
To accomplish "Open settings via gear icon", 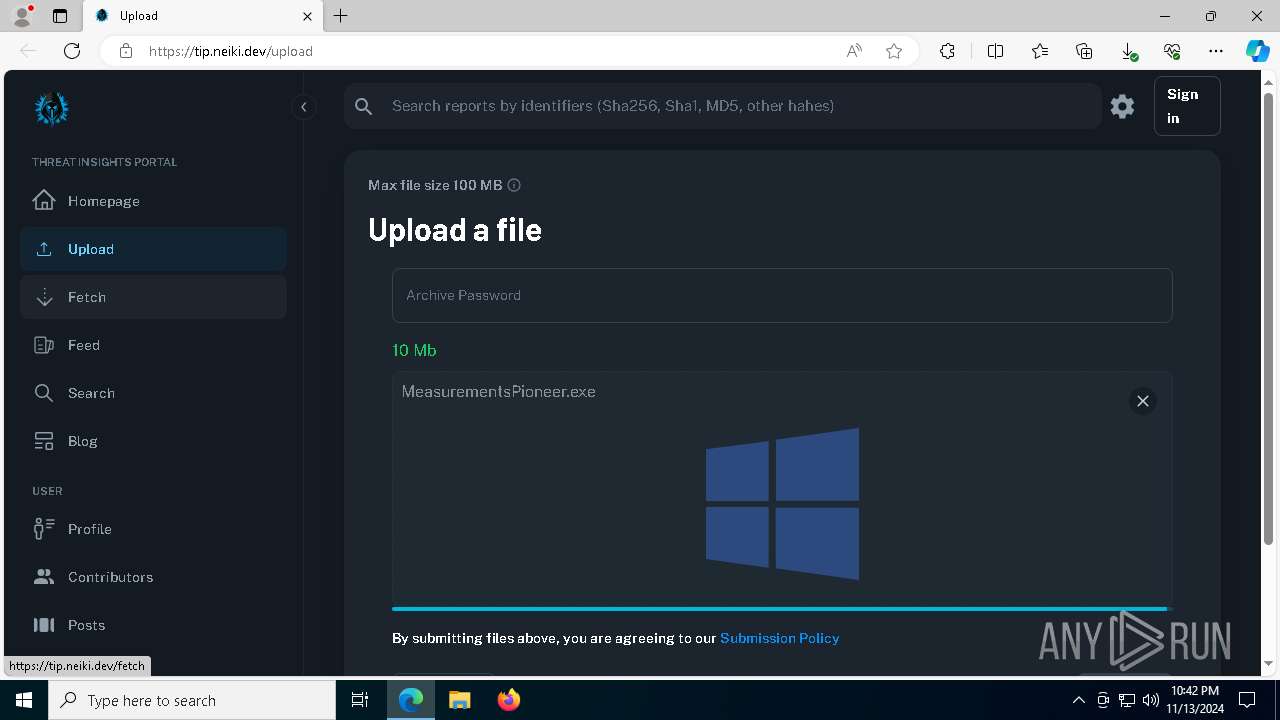I will pos(1122,106).
